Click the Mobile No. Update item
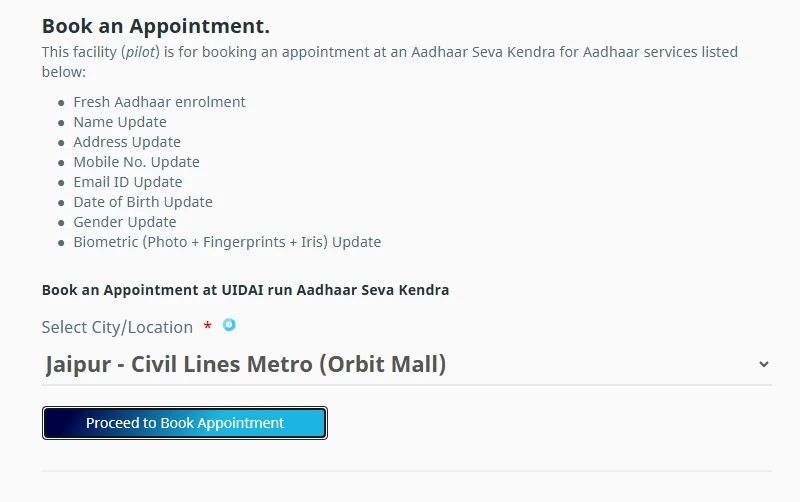Screen dimensions: 800x502 point(136,162)
